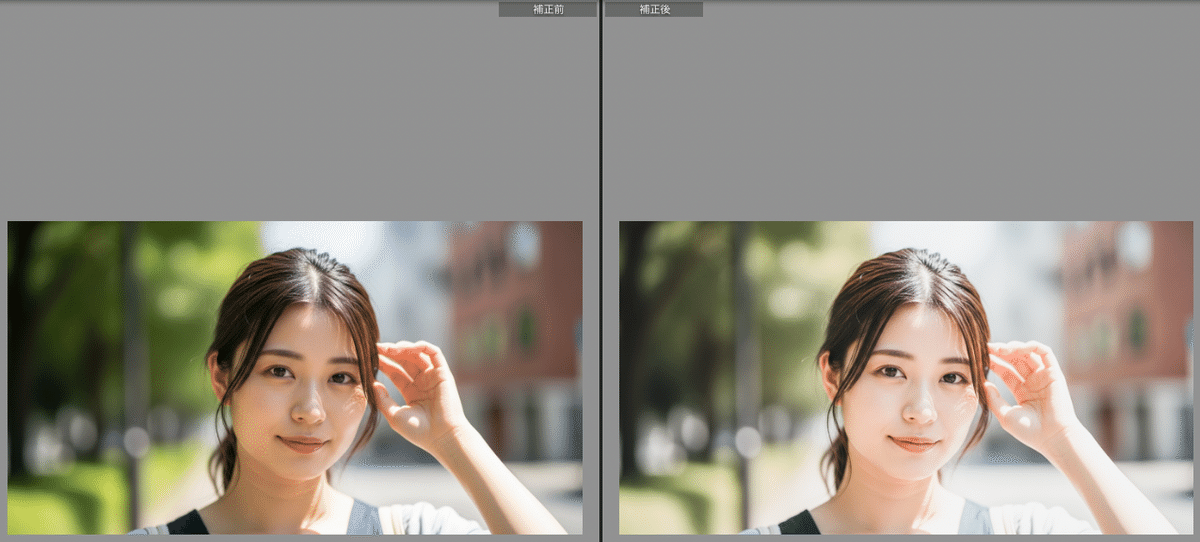Click the black strap in the before photo
Image resolution: width=1200 pixels, height=542 pixels.
(188, 523)
